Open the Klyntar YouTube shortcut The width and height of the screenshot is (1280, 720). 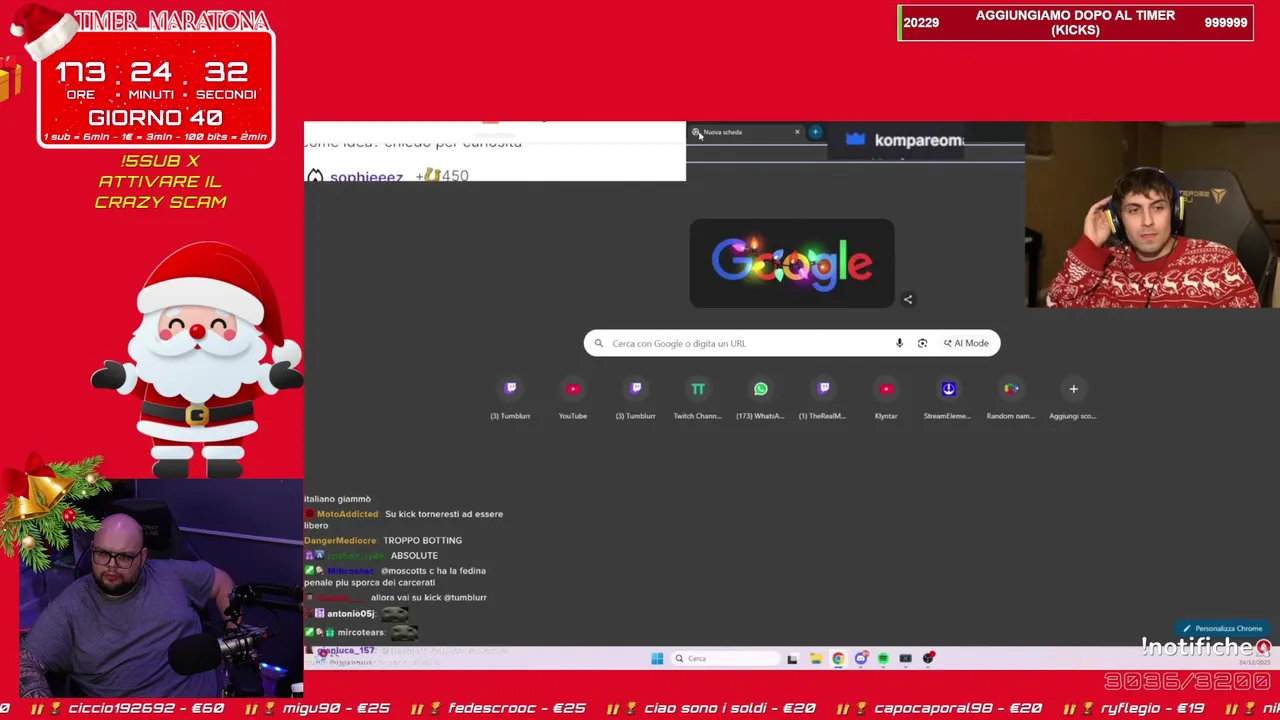886,397
